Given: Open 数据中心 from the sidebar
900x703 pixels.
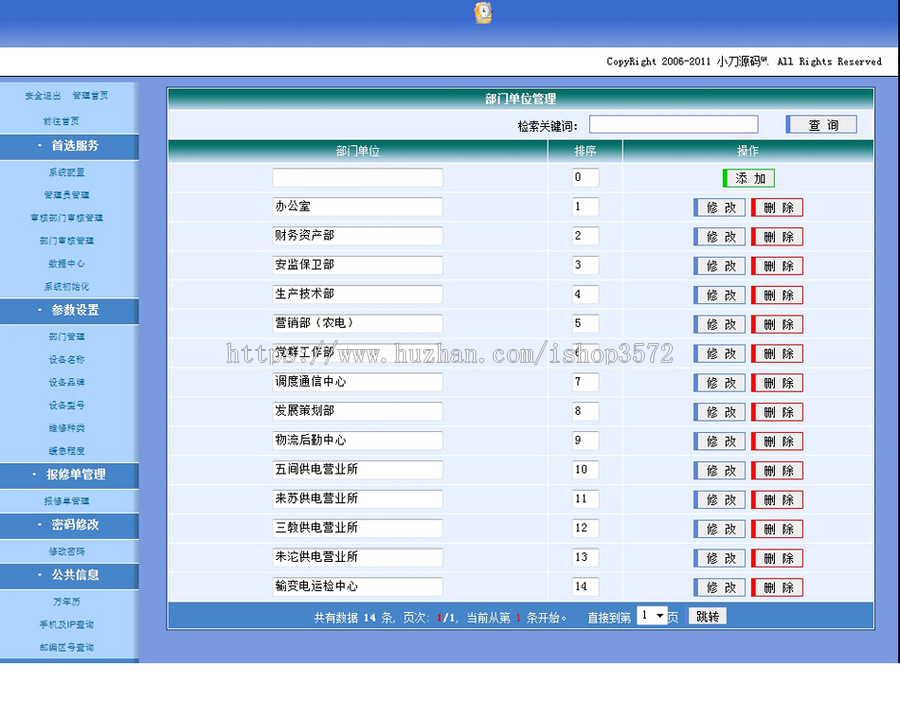Looking at the screenshot, I should 70,264.
